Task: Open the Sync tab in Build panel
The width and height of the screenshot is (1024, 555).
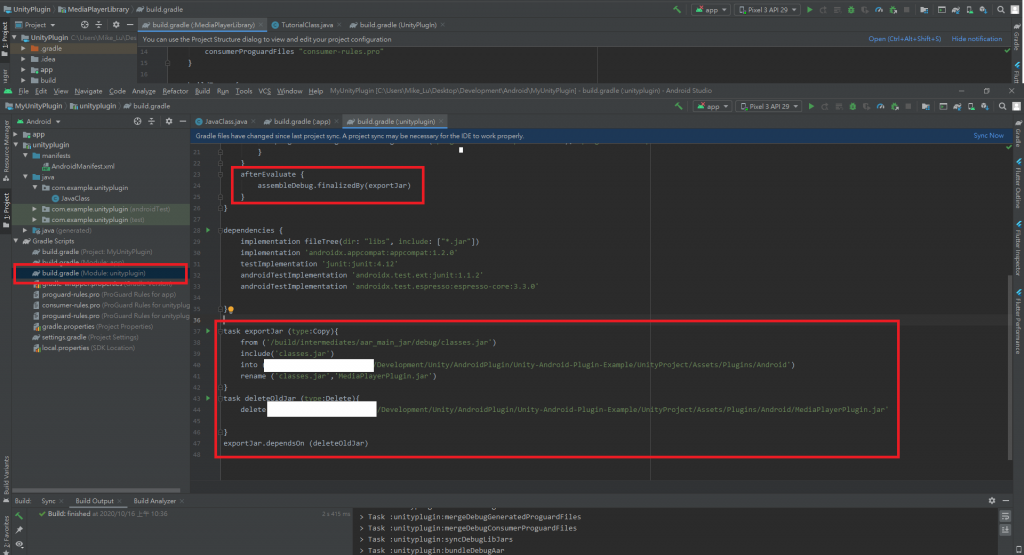Action: [x=48, y=501]
